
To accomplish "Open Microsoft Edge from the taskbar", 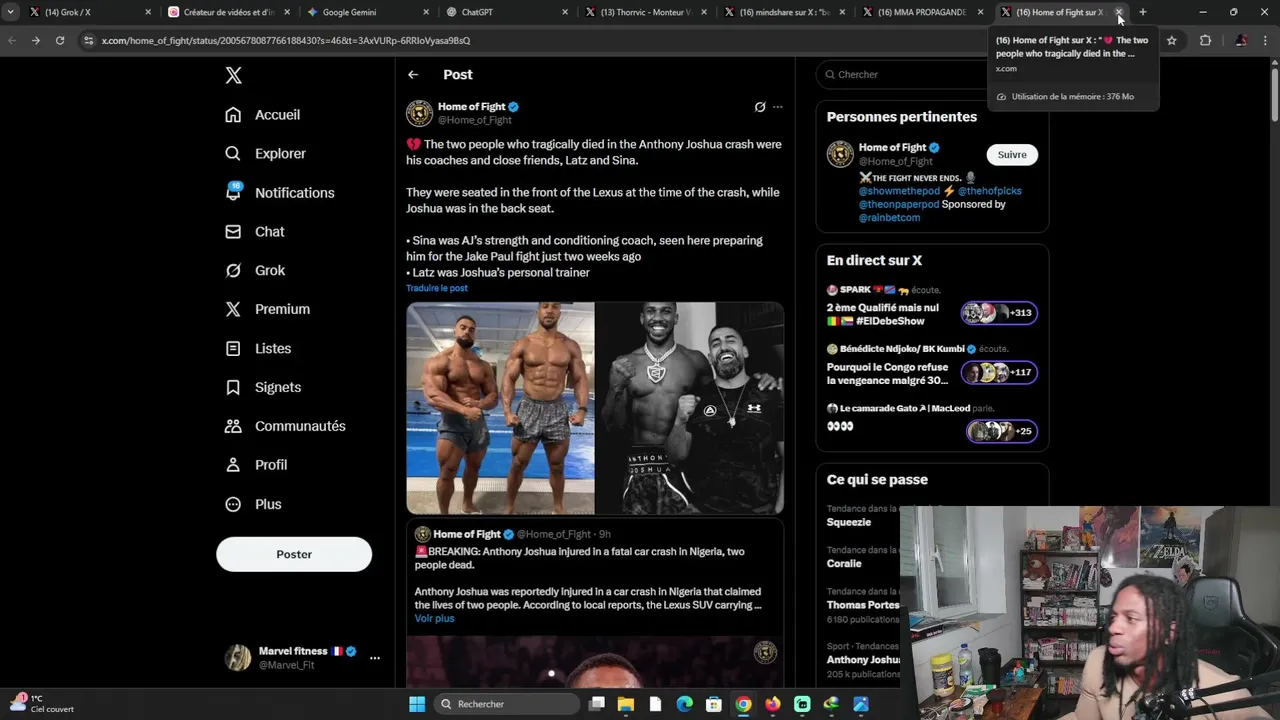I will (684, 704).
